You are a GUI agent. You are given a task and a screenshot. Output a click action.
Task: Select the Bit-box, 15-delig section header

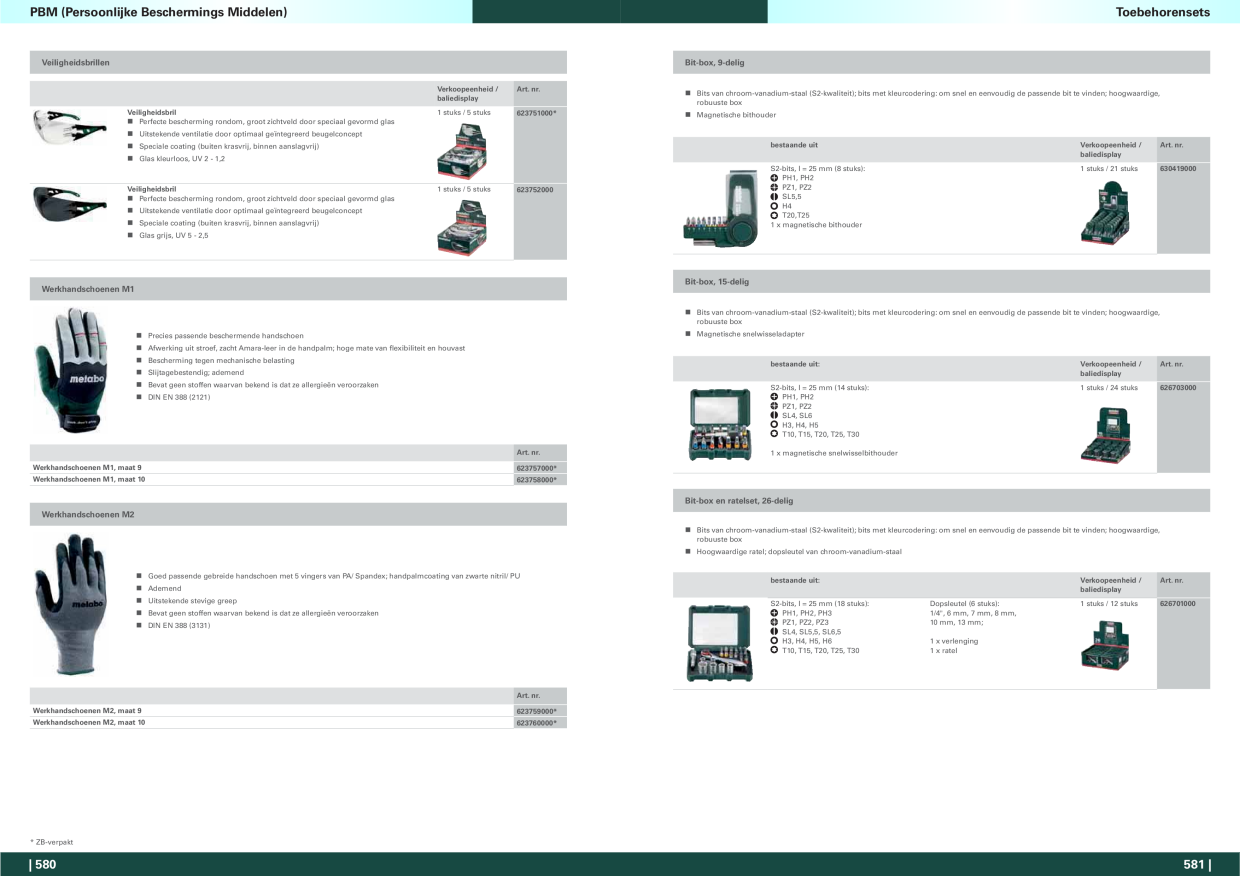[x=941, y=282]
